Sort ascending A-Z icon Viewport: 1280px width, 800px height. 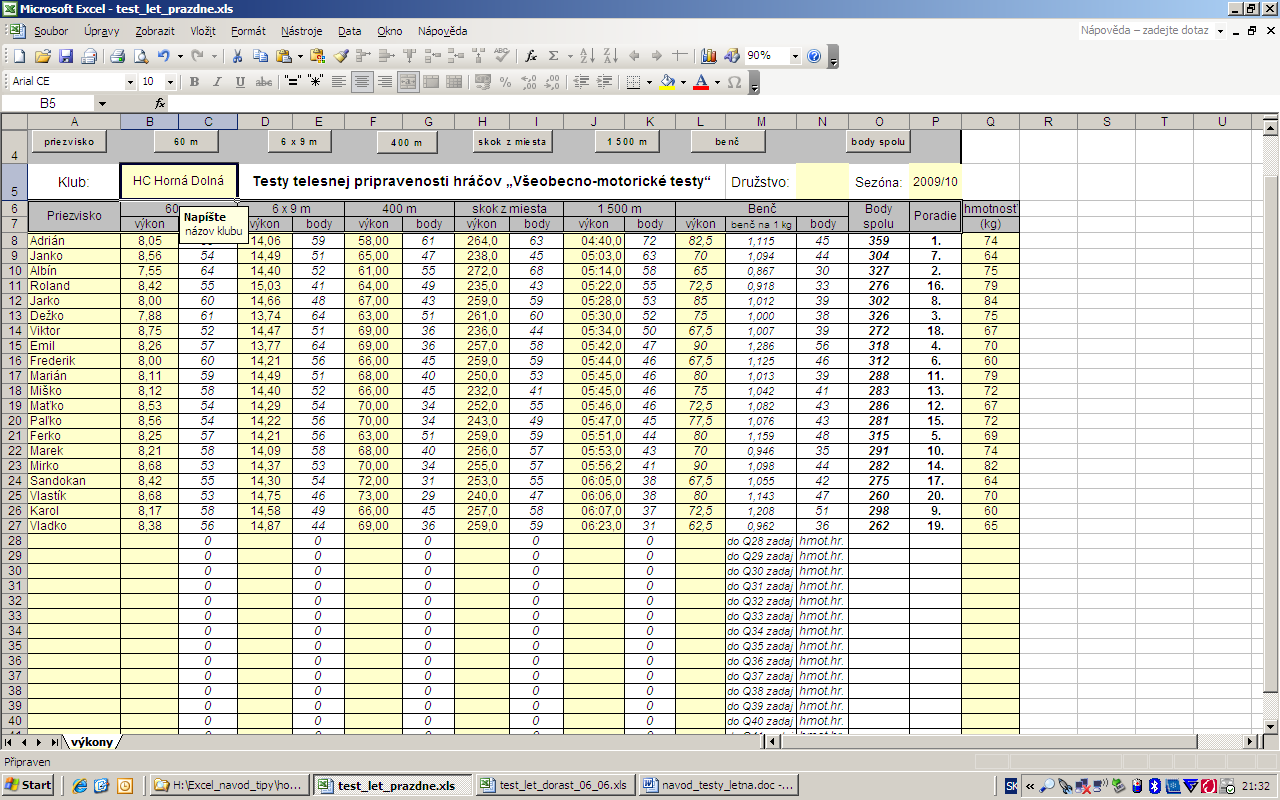coord(586,56)
